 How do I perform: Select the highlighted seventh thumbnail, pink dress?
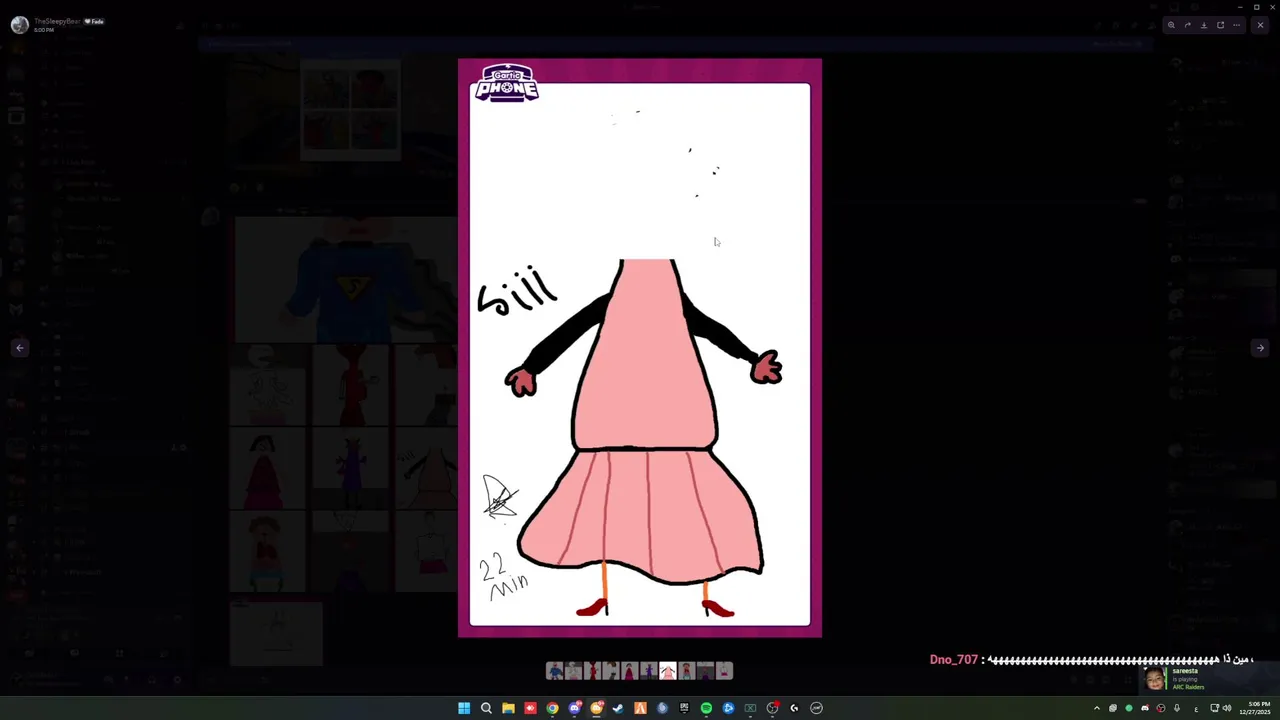click(x=667, y=671)
